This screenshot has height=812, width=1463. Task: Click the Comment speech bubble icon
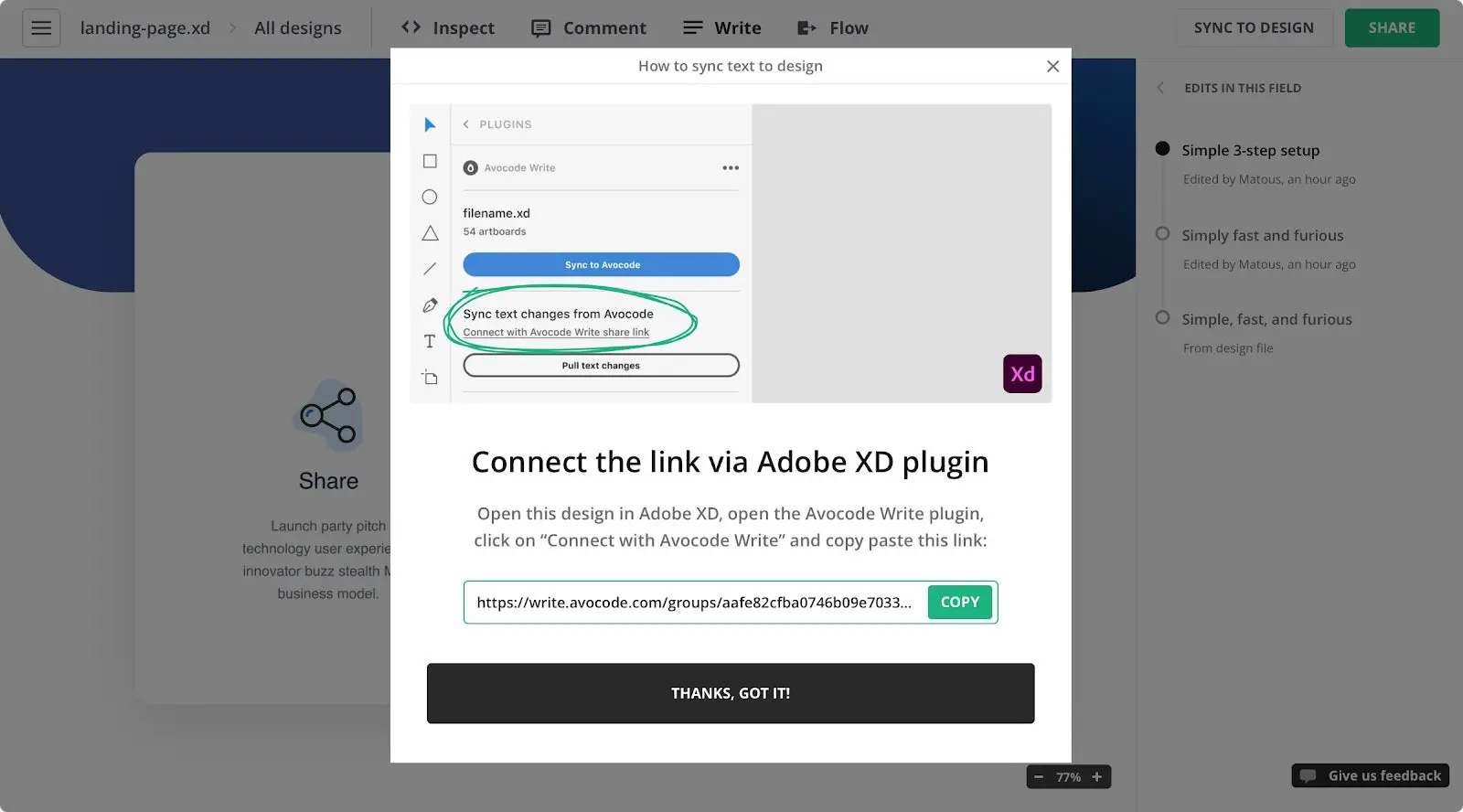[x=542, y=27]
